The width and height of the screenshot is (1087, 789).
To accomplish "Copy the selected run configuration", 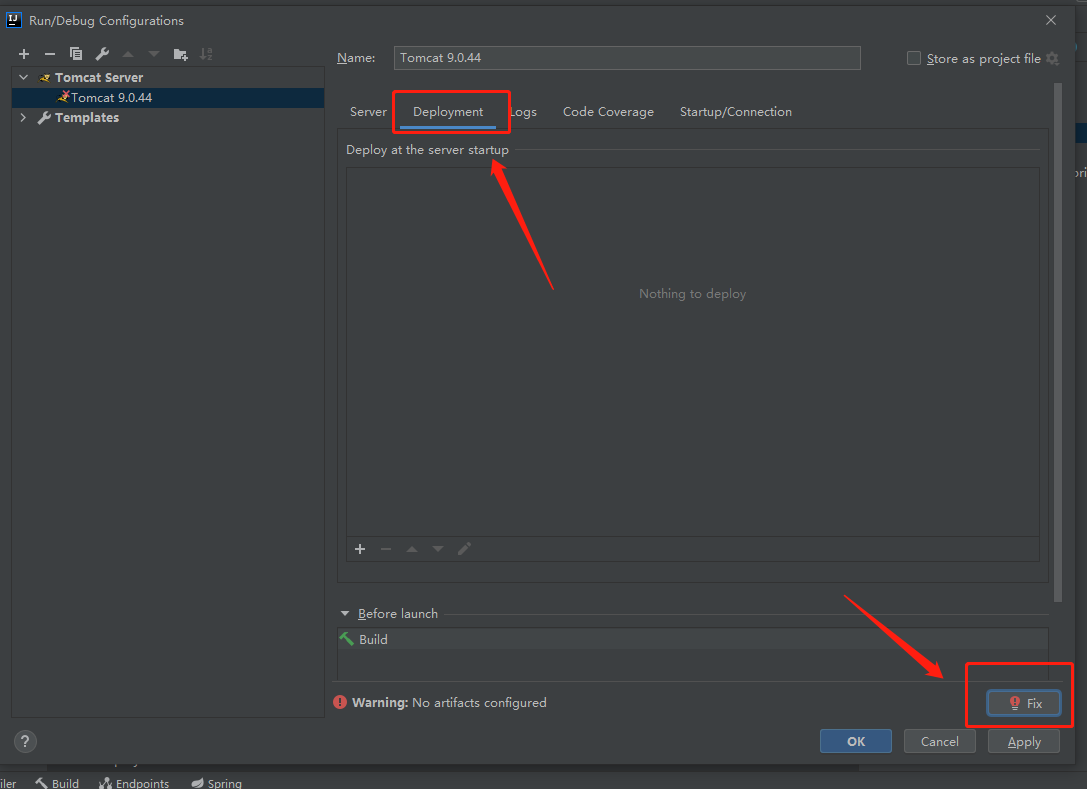I will [76, 54].
